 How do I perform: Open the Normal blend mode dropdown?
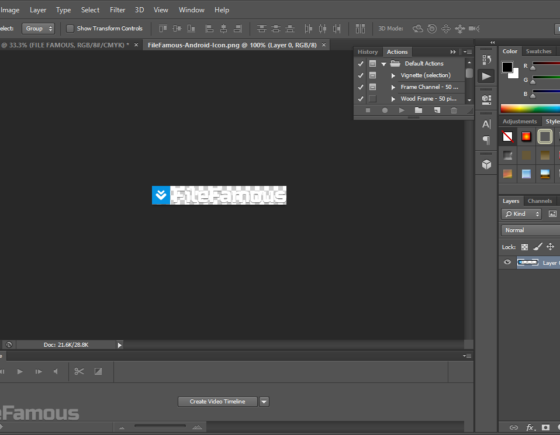click(x=531, y=230)
